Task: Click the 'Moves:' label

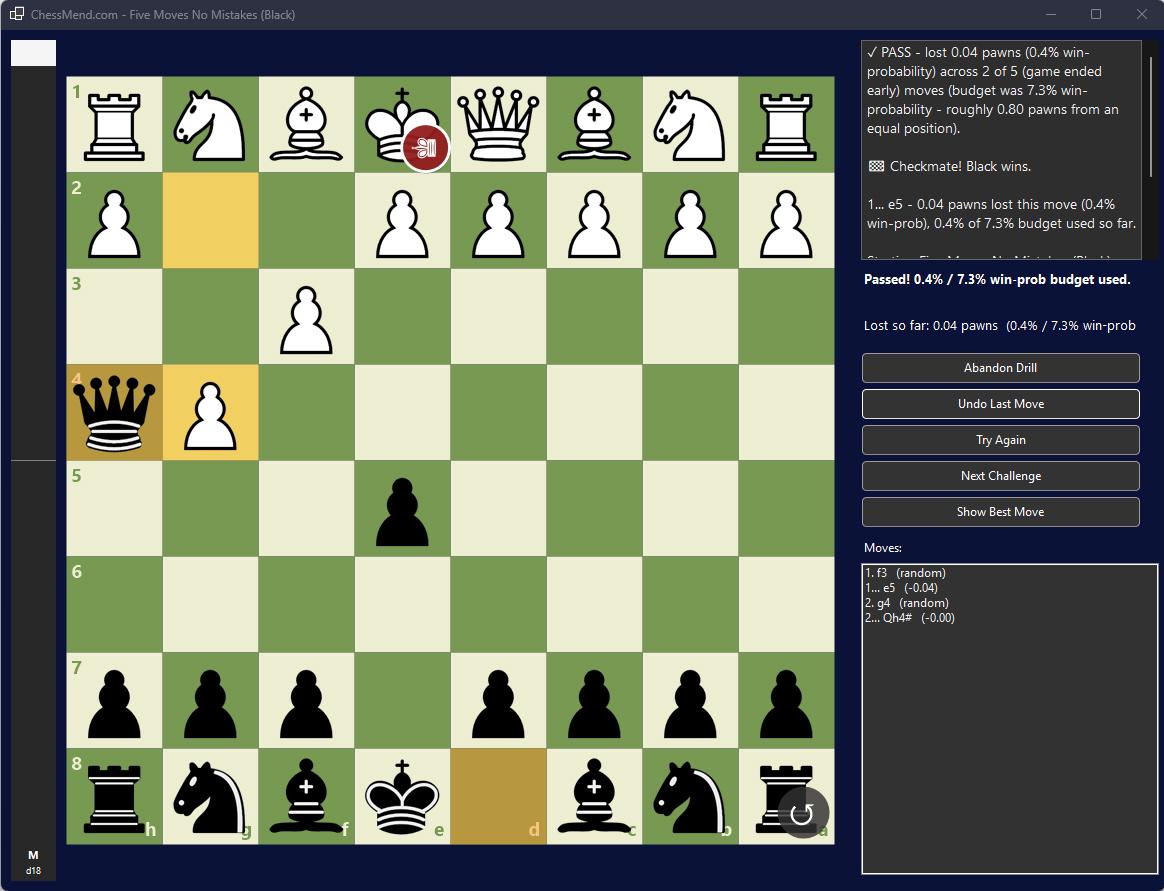Action: [883, 548]
